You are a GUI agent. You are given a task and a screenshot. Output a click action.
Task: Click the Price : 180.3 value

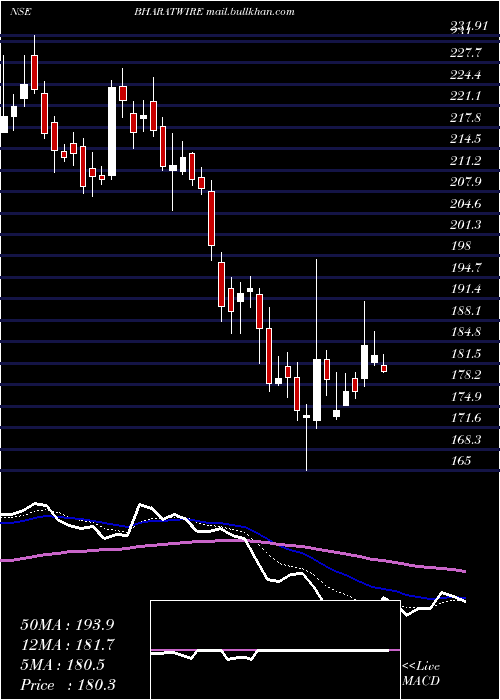68,685
